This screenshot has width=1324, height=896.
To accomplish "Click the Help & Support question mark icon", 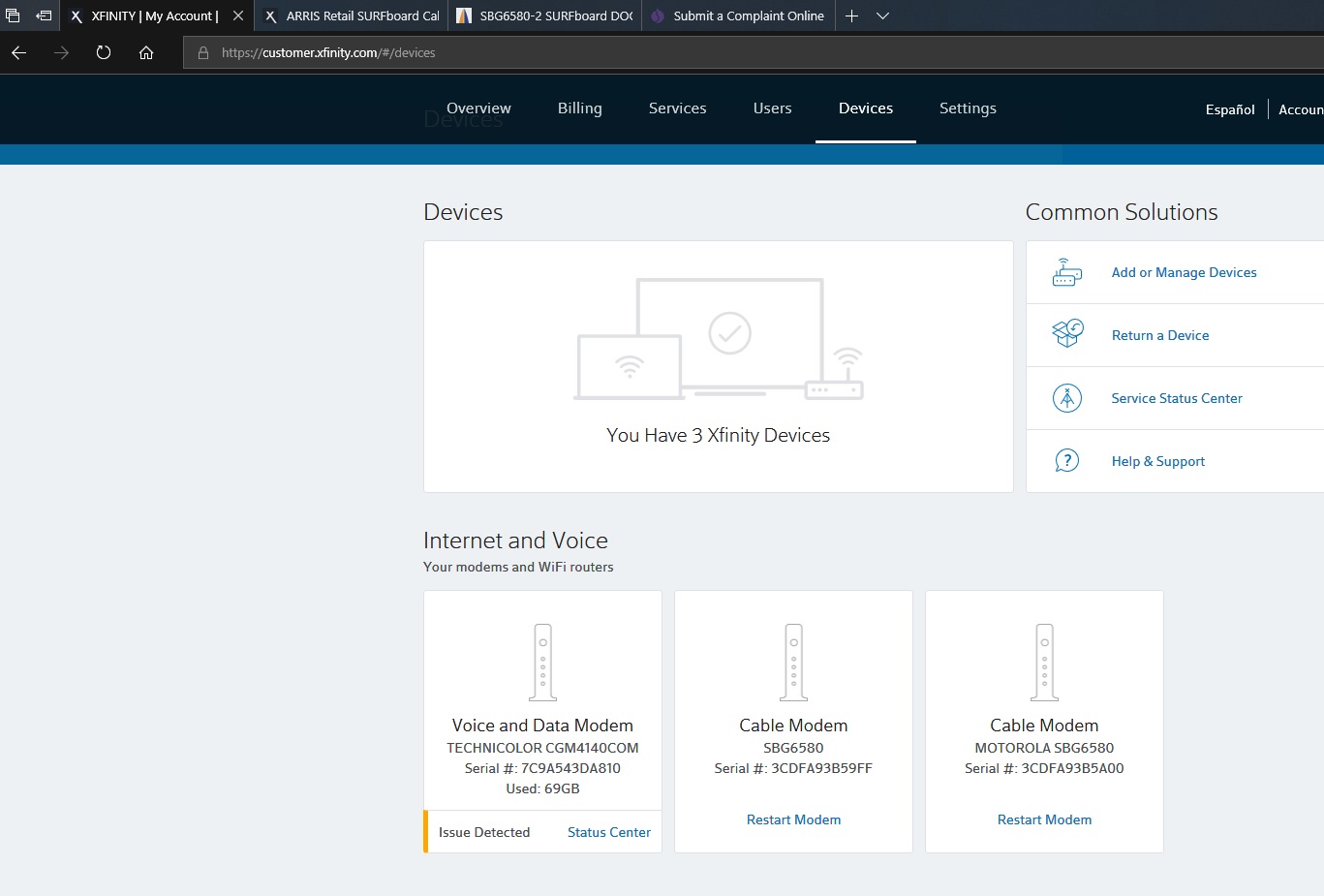I will coord(1066,461).
